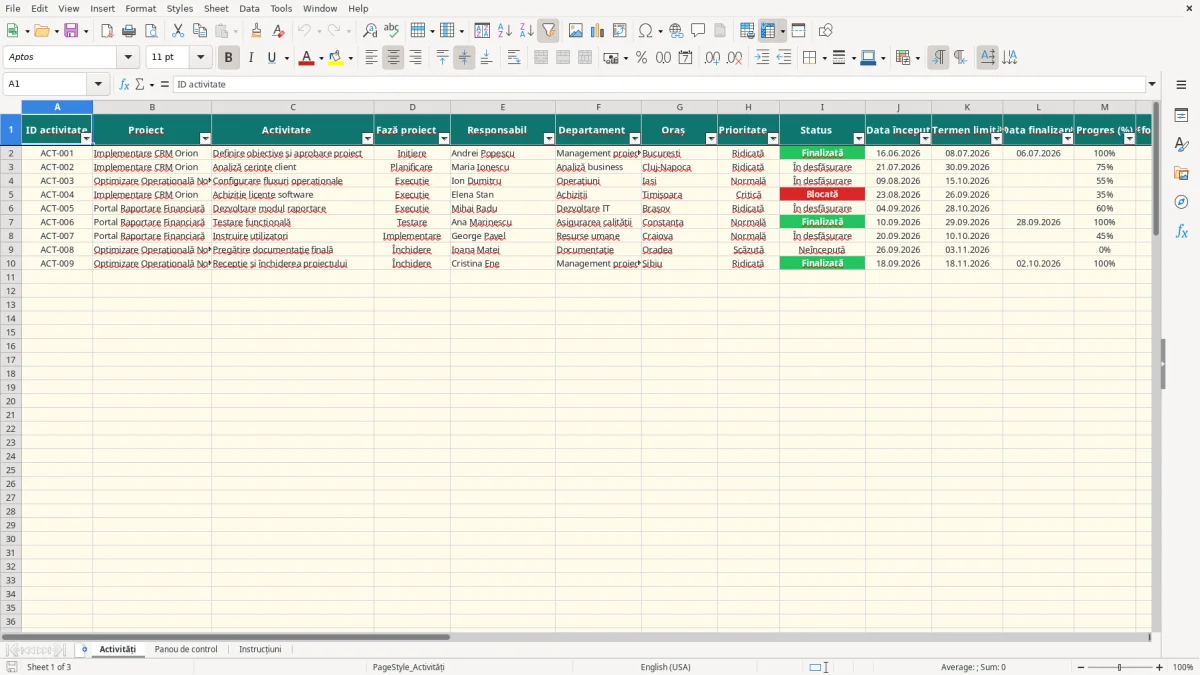Viewport: 1200px width, 675px height.
Task: Expand the formula bar arrow
Action: click(x=1152, y=84)
